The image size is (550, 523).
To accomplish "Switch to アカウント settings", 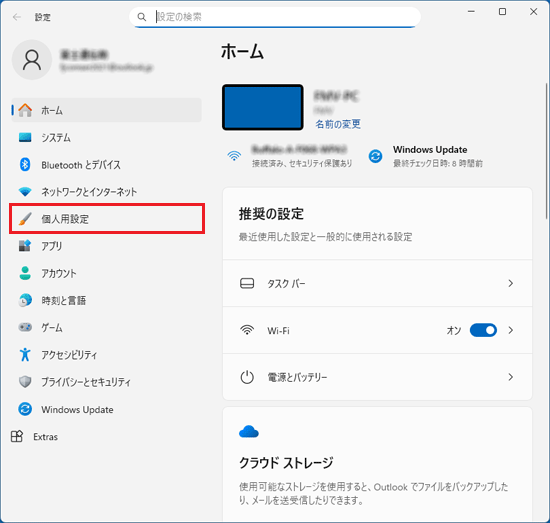I will click(x=107, y=273).
